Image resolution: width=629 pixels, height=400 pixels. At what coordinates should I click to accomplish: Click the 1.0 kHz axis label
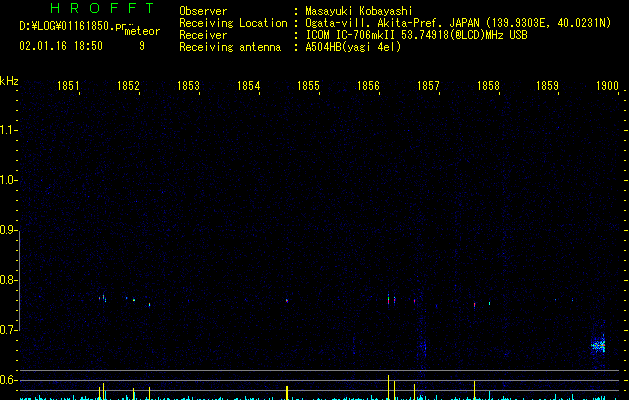point(8,180)
